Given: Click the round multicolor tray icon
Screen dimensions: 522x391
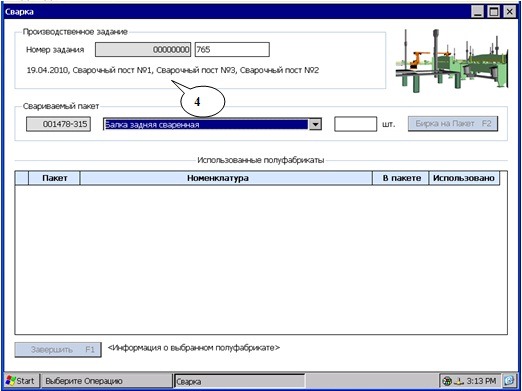Looking at the screenshot, I should (447, 381).
